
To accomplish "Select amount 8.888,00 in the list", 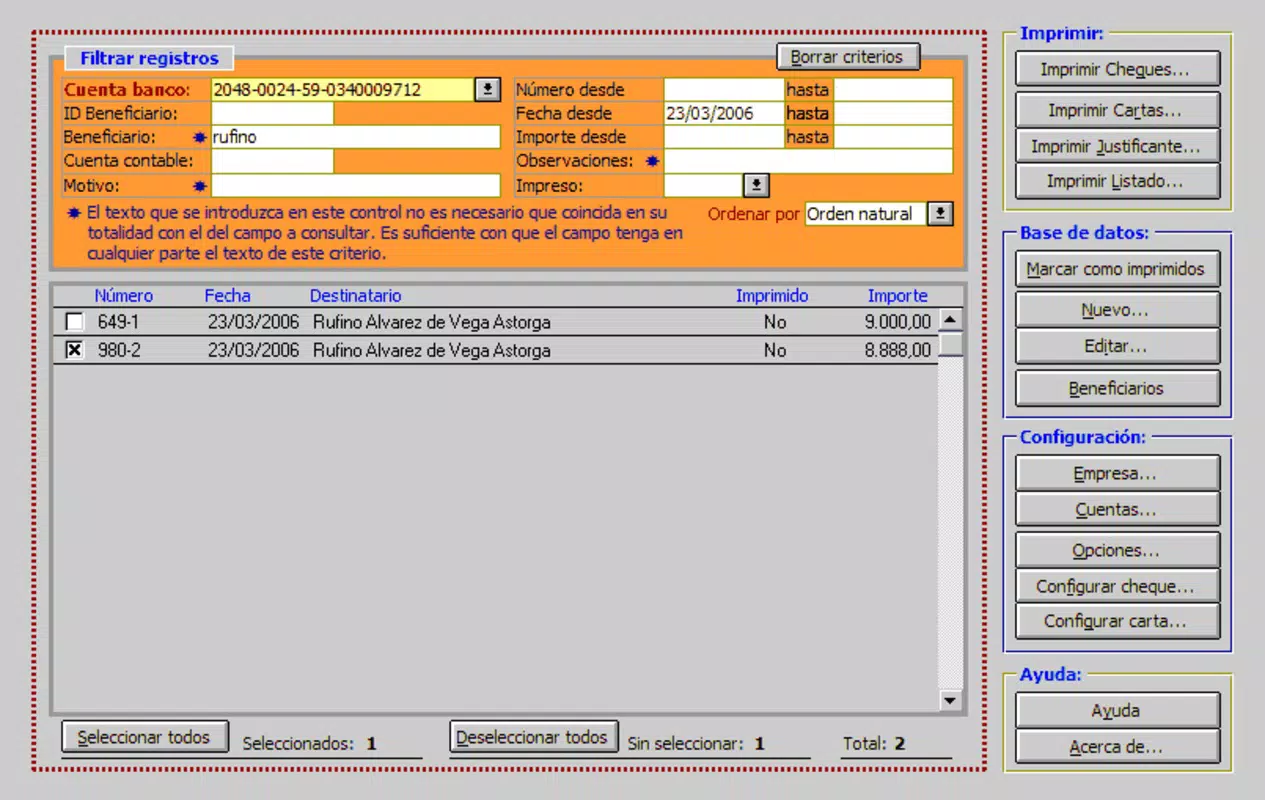I will click(x=898, y=350).
